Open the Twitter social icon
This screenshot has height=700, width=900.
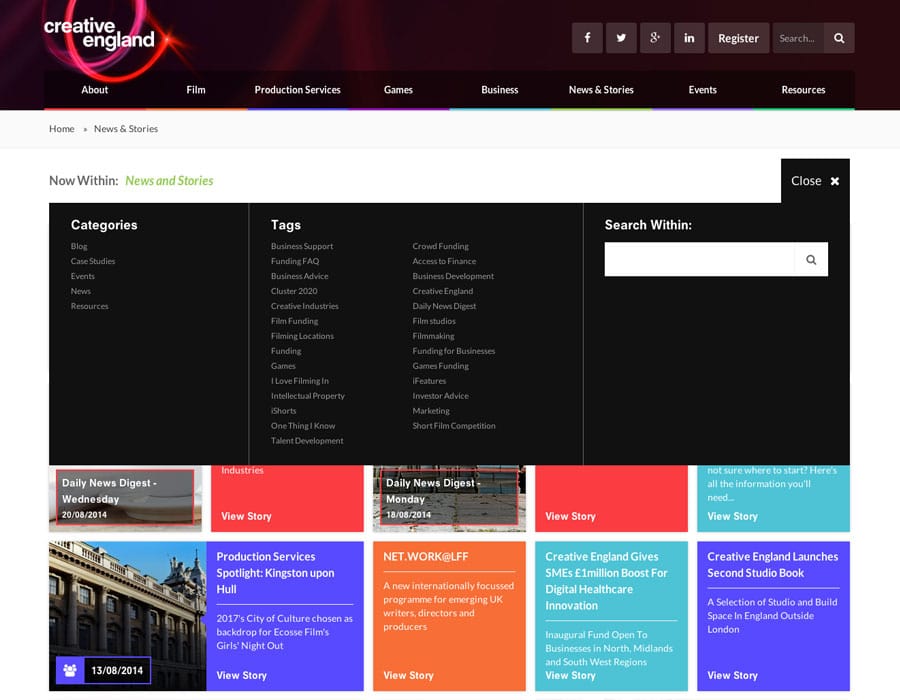[x=621, y=38]
